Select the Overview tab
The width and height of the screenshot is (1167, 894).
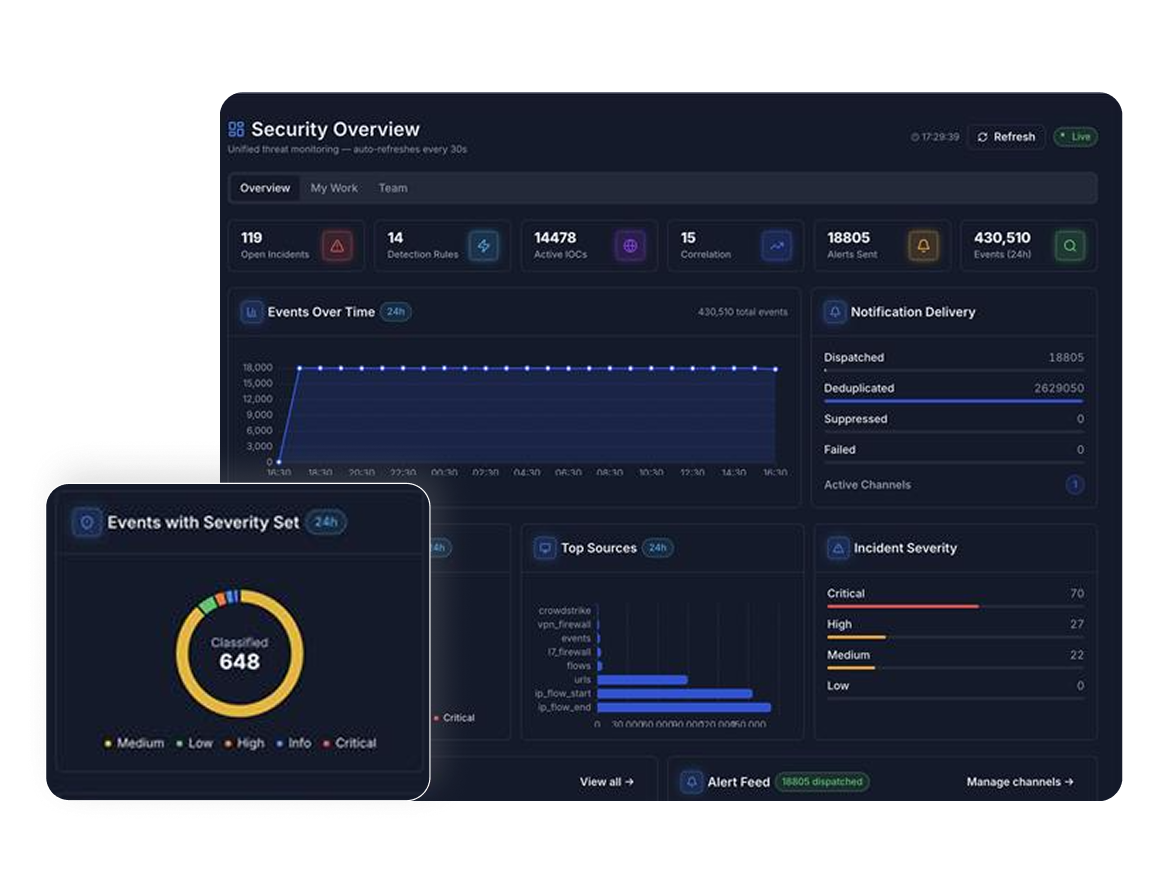point(265,188)
